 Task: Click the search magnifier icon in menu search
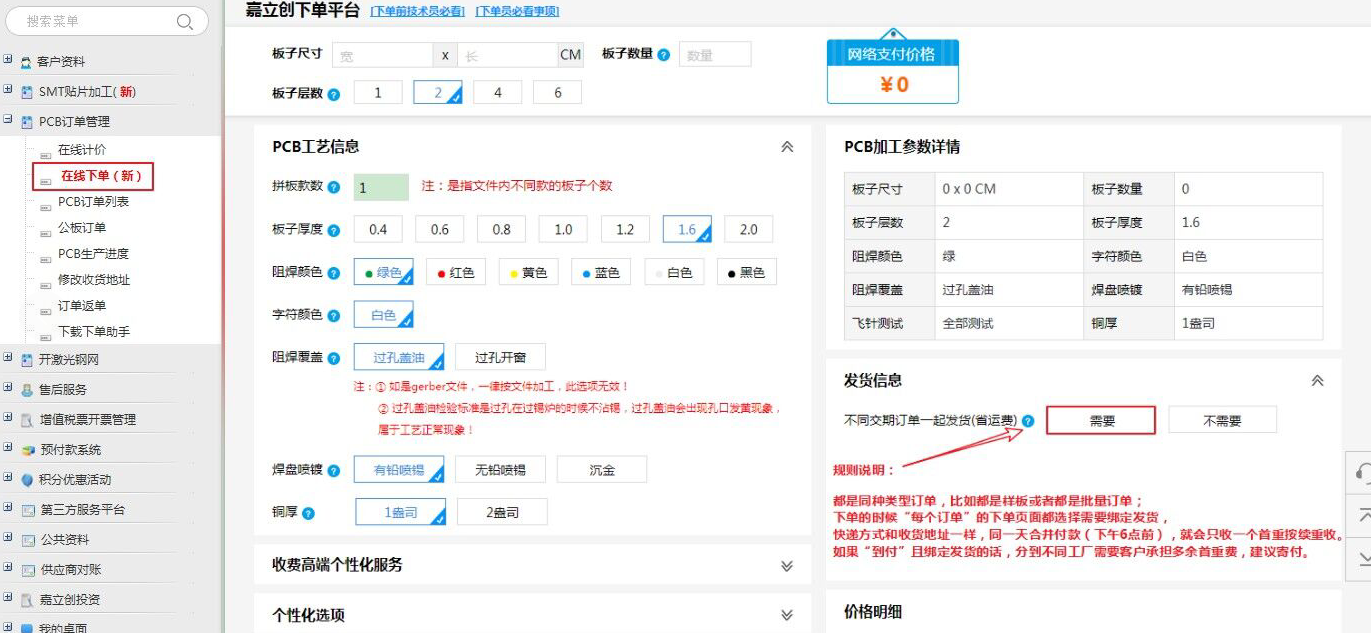tap(185, 21)
